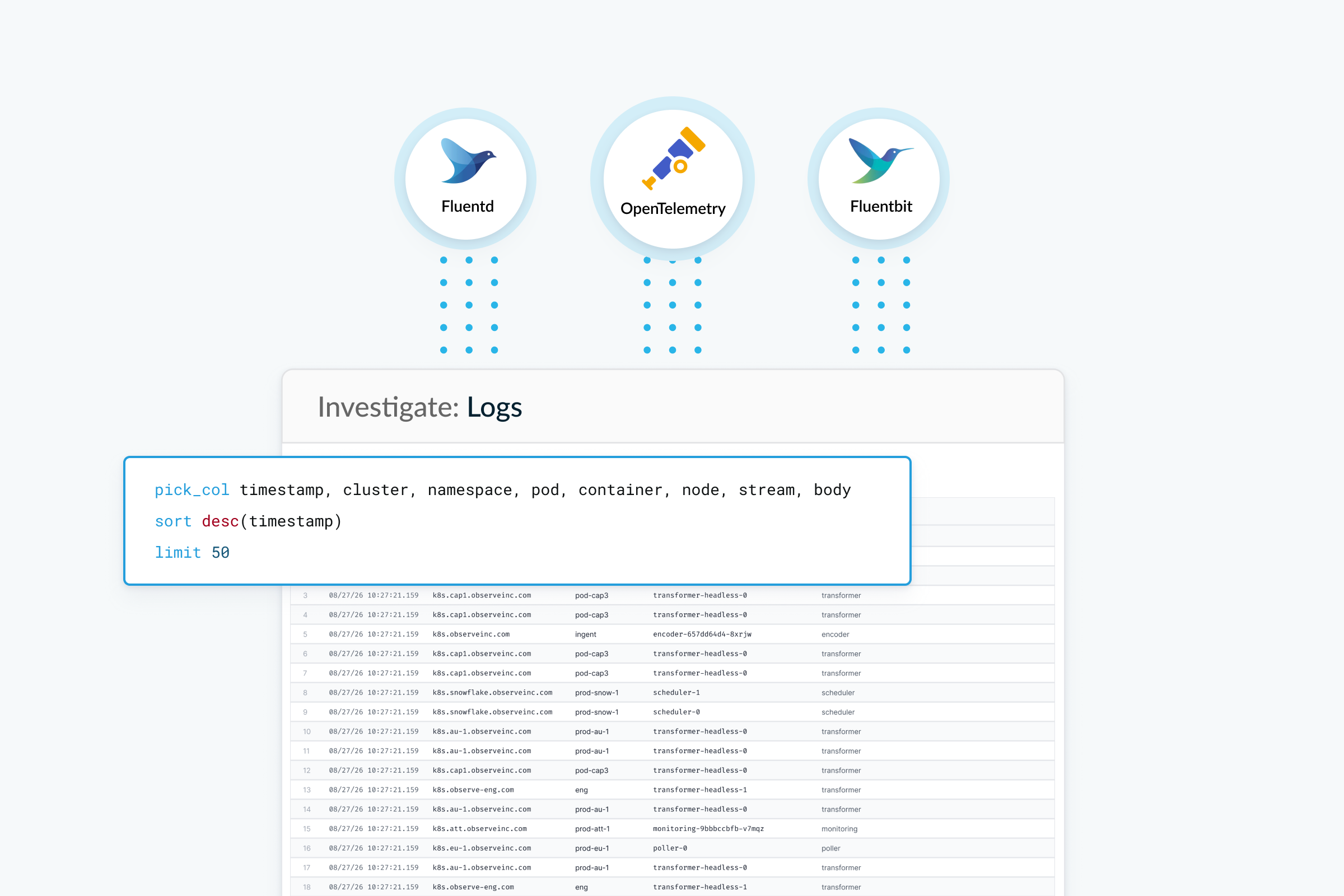Click encoder-657dd64d4-8xrjw pod cell

(x=702, y=634)
